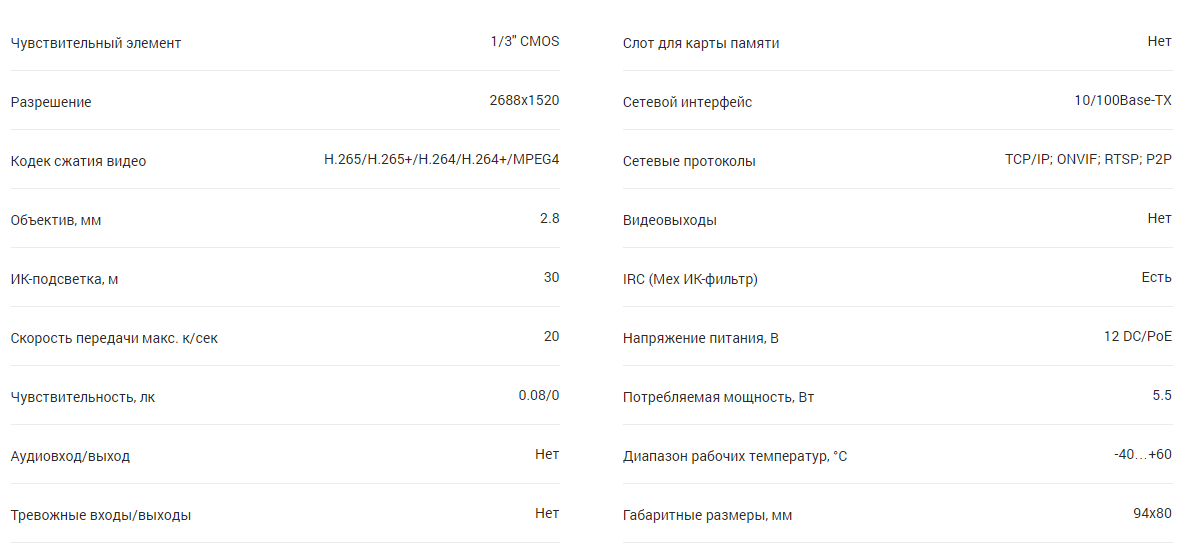The width and height of the screenshot is (1191, 551).
Task: Click the "Потребляемая мощность, Вт" label
Action: [x=718, y=397]
